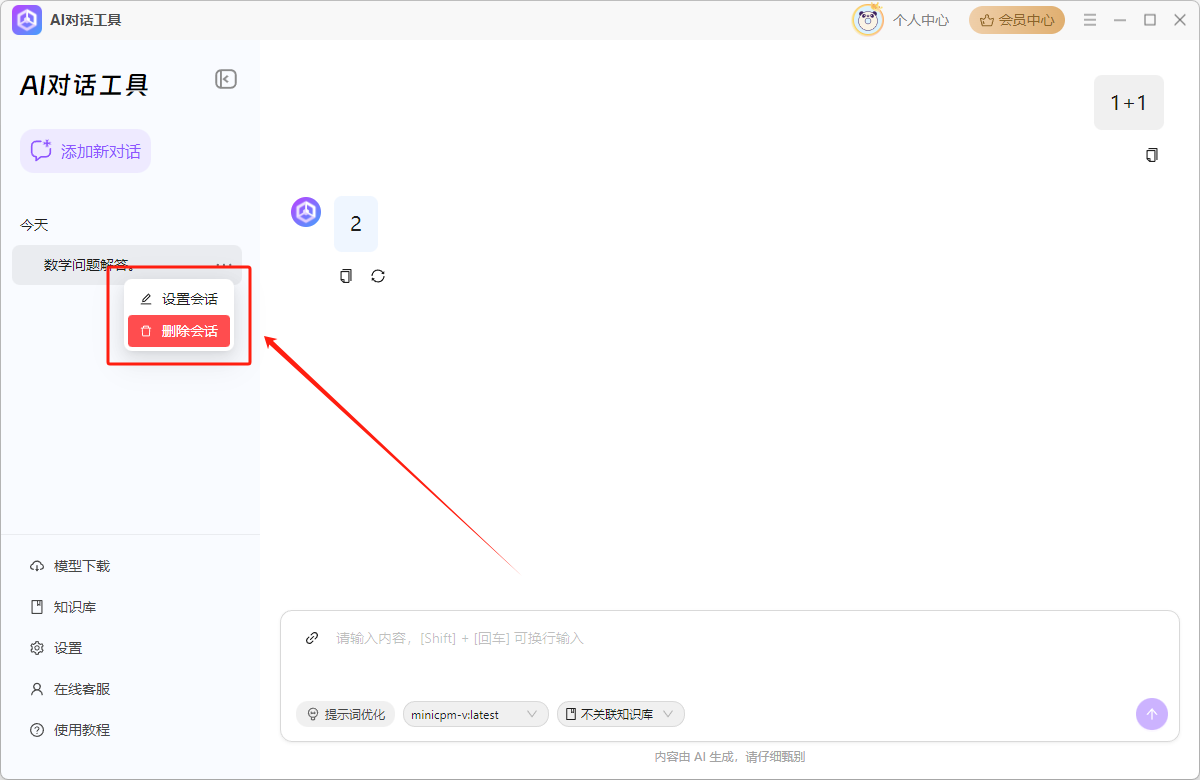Click the chevron on the knowledge base selector

pos(668,714)
